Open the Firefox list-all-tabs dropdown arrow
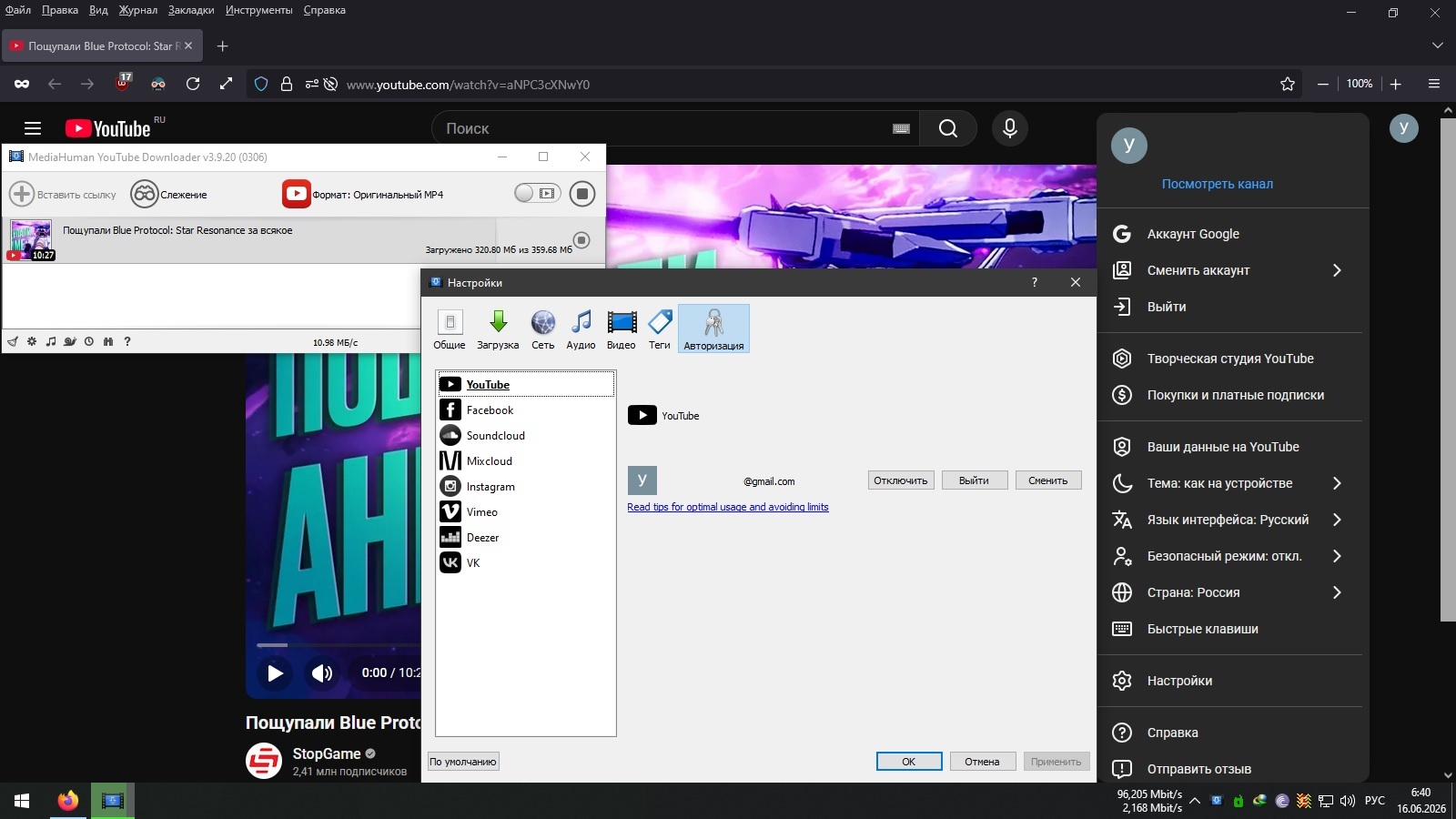The width and height of the screenshot is (1456, 819). click(1438, 45)
